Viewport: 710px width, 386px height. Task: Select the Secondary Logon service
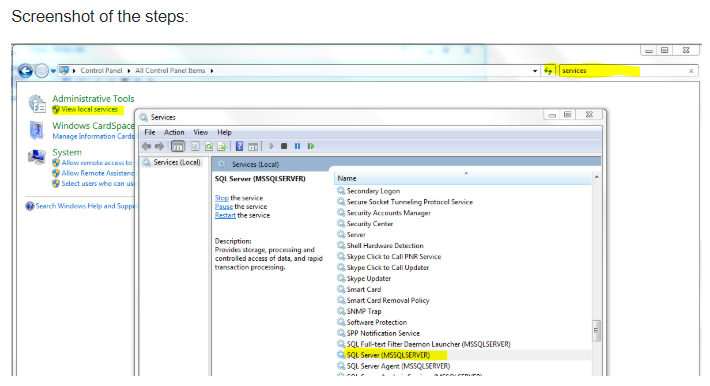(373, 191)
